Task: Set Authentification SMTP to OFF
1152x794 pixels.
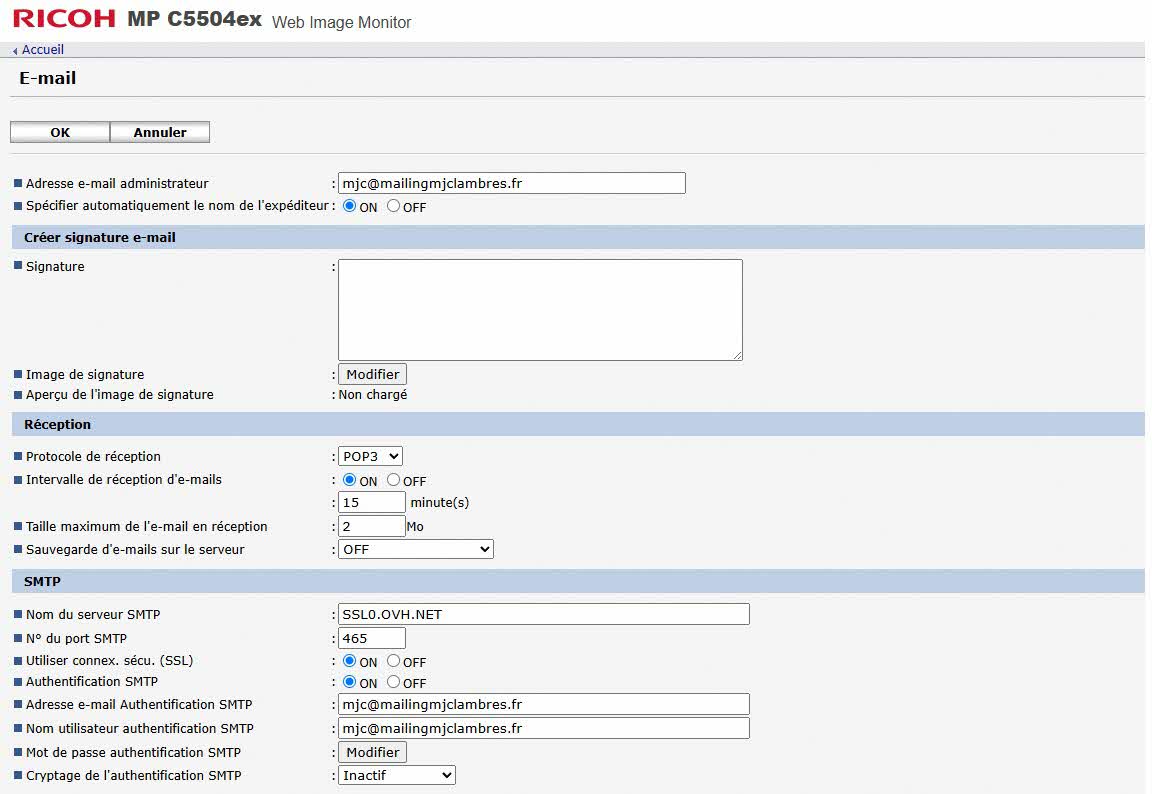Action: coord(394,682)
